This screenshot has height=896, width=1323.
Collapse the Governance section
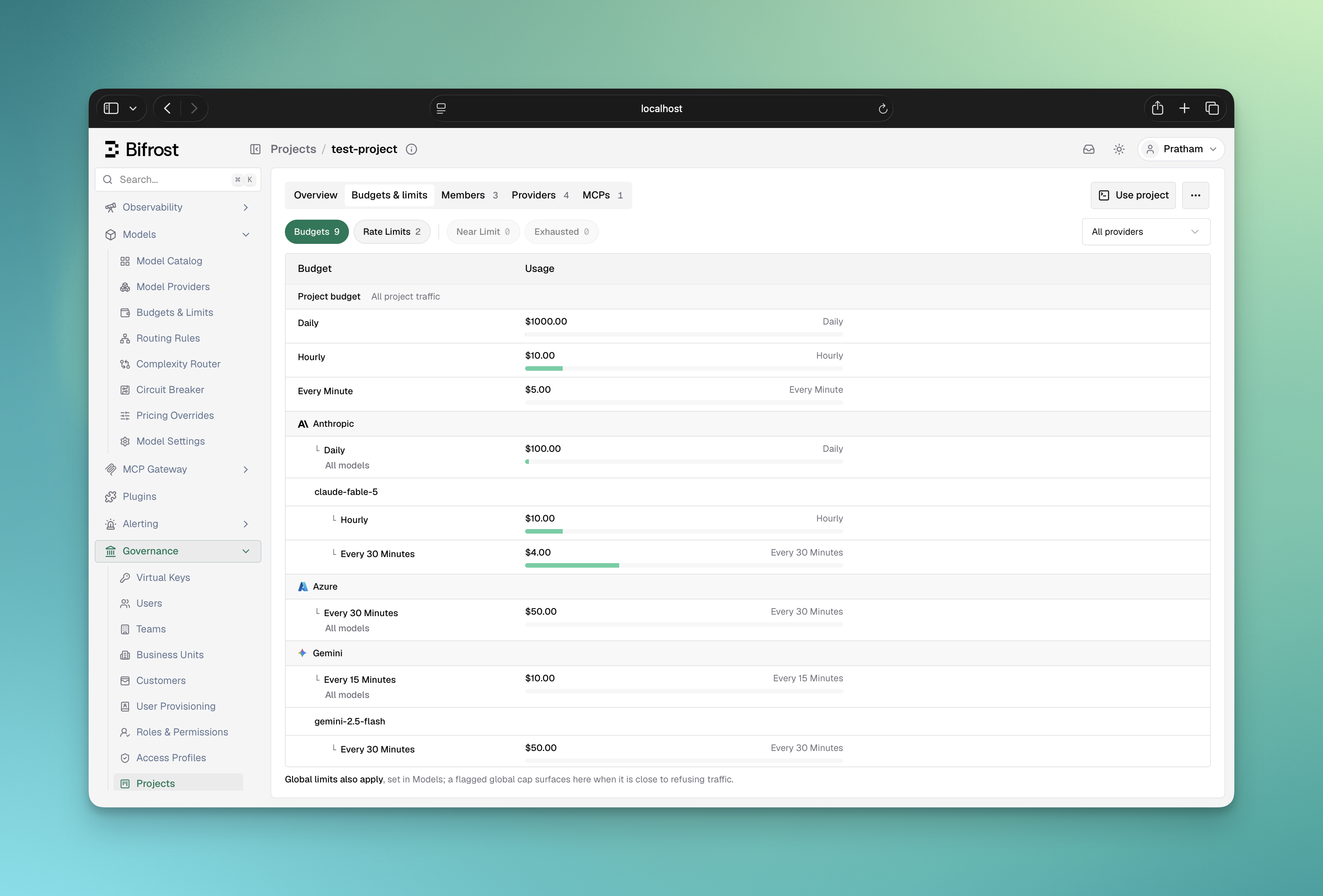coord(178,551)
